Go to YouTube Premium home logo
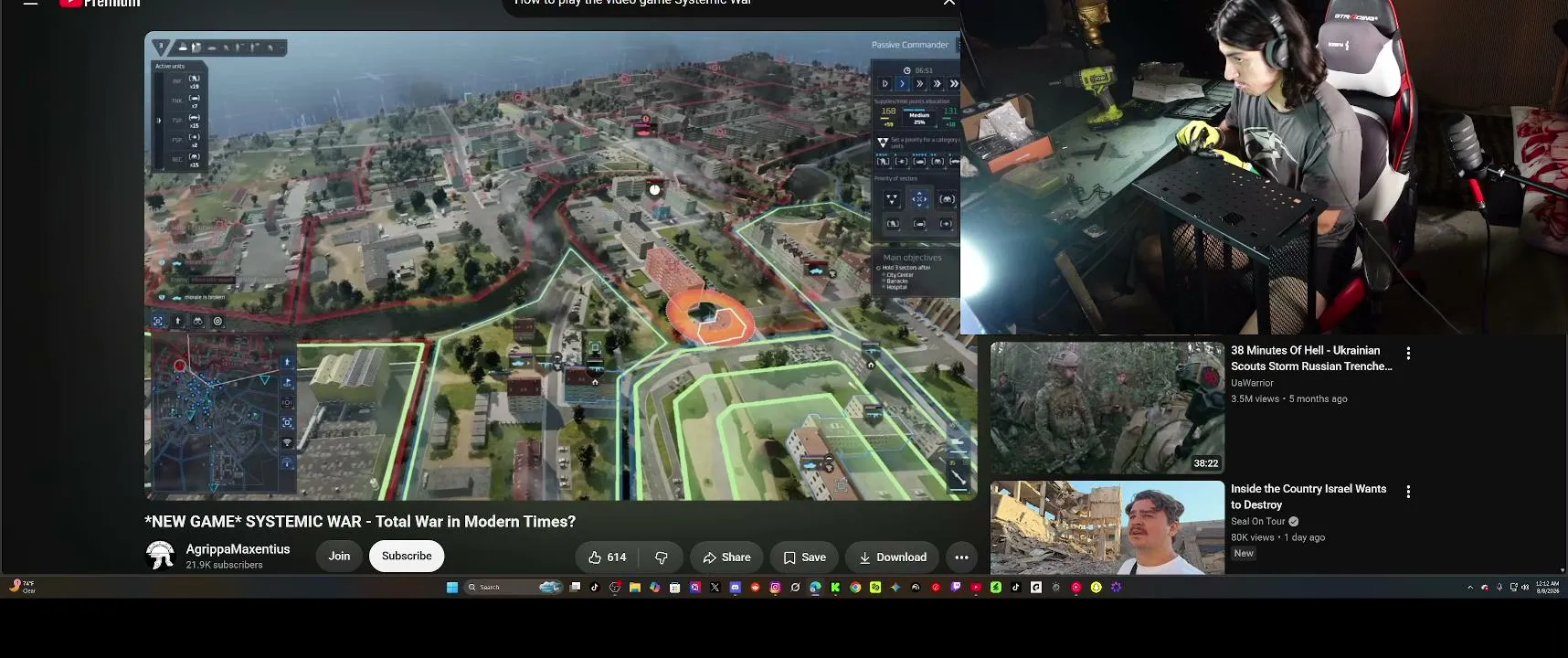 (x=100, y=4)
